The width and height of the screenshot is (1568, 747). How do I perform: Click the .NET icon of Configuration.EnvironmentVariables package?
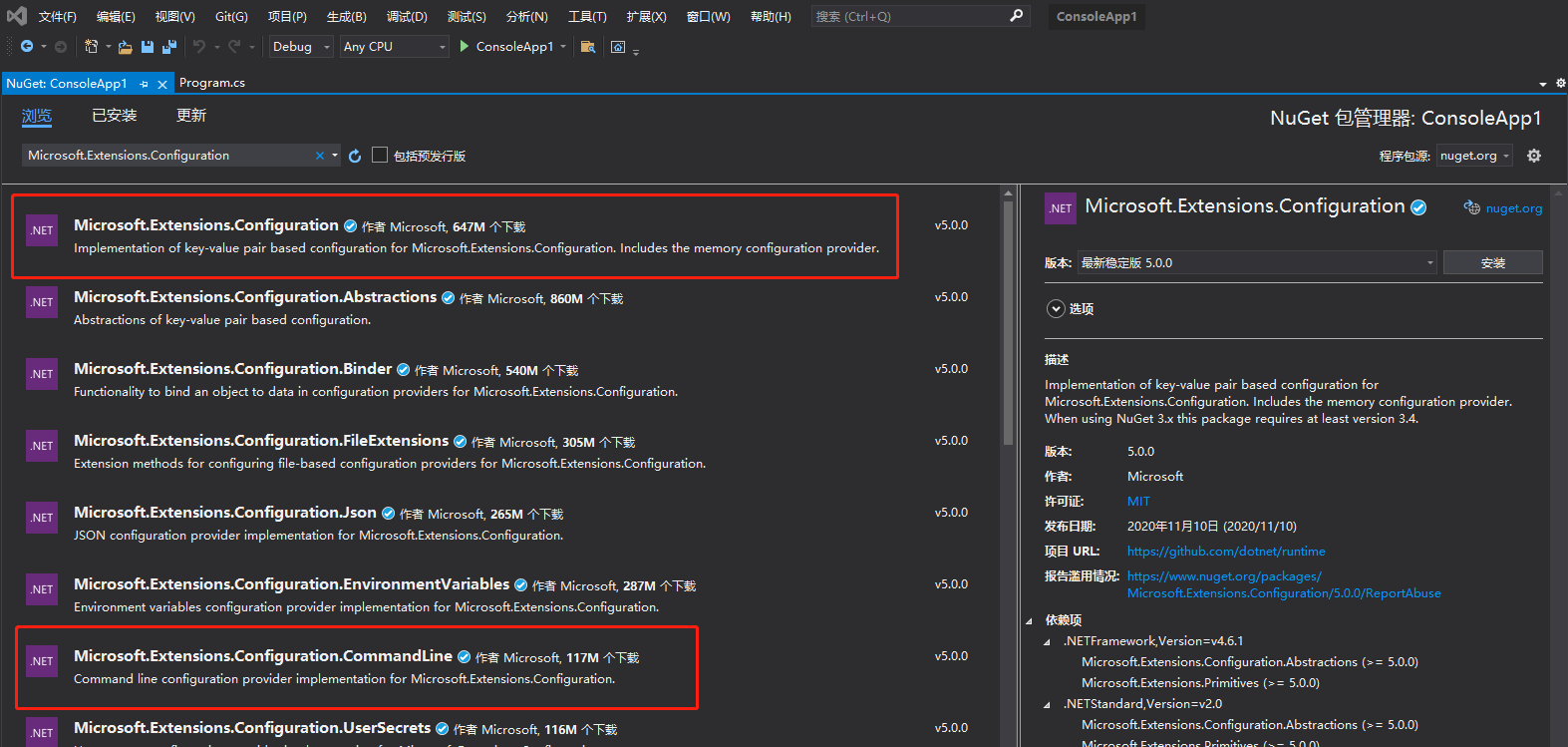pos(42,589)
